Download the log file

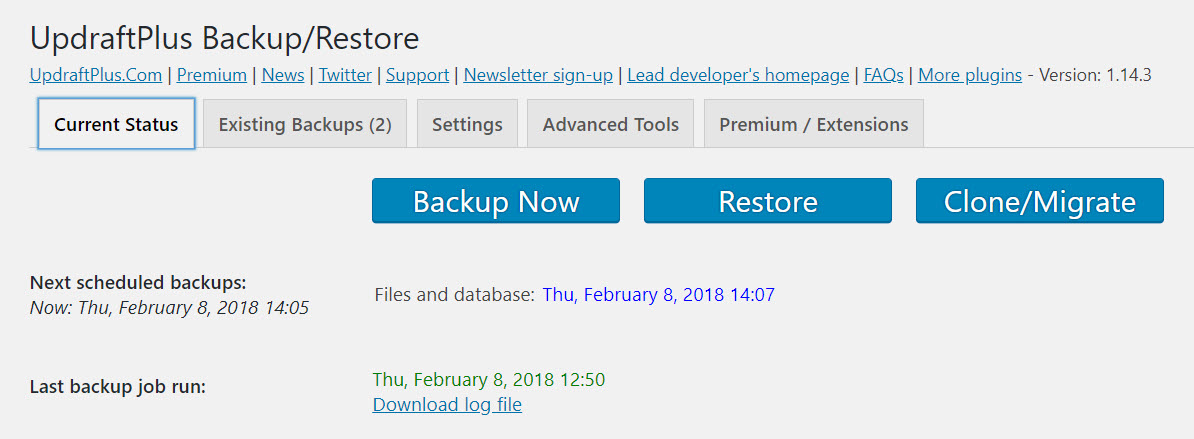447,405
